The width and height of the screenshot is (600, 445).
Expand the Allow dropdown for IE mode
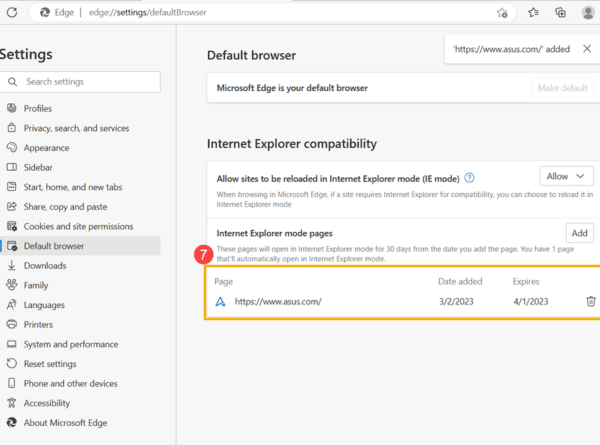click(566, 176)
